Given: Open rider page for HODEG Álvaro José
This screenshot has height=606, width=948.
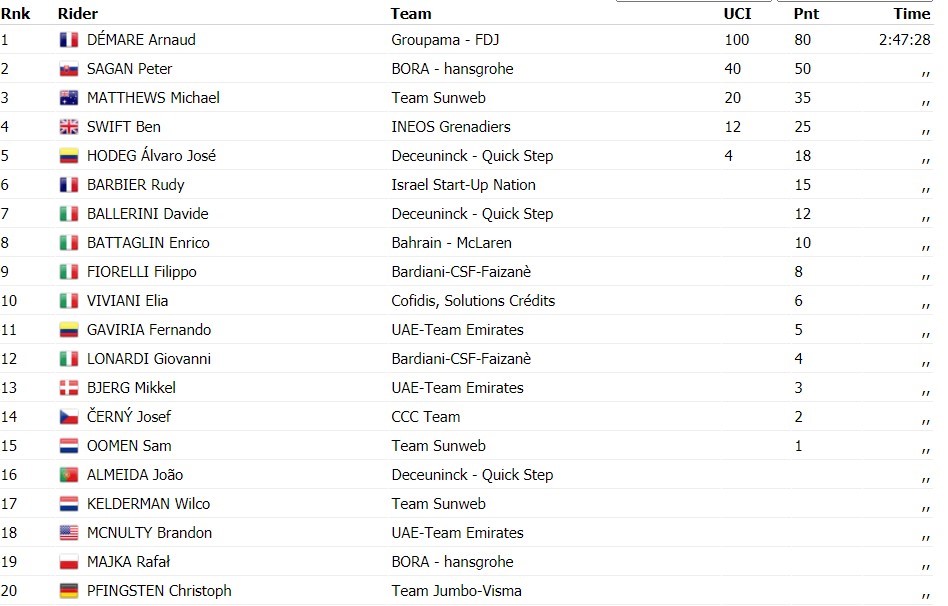Looking at the screenshot, I should 151,155.
